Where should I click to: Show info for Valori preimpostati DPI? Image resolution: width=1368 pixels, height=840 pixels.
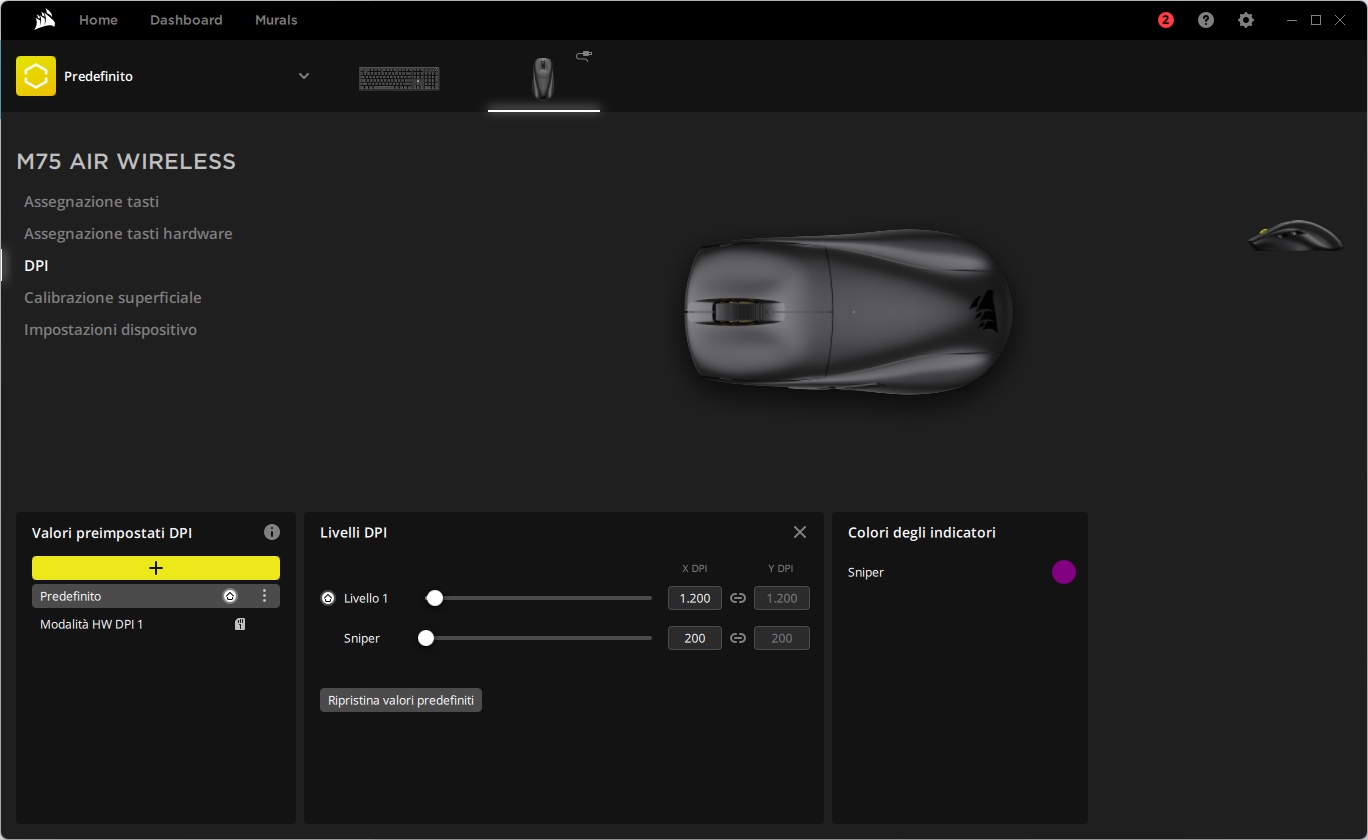coord(271,532)
